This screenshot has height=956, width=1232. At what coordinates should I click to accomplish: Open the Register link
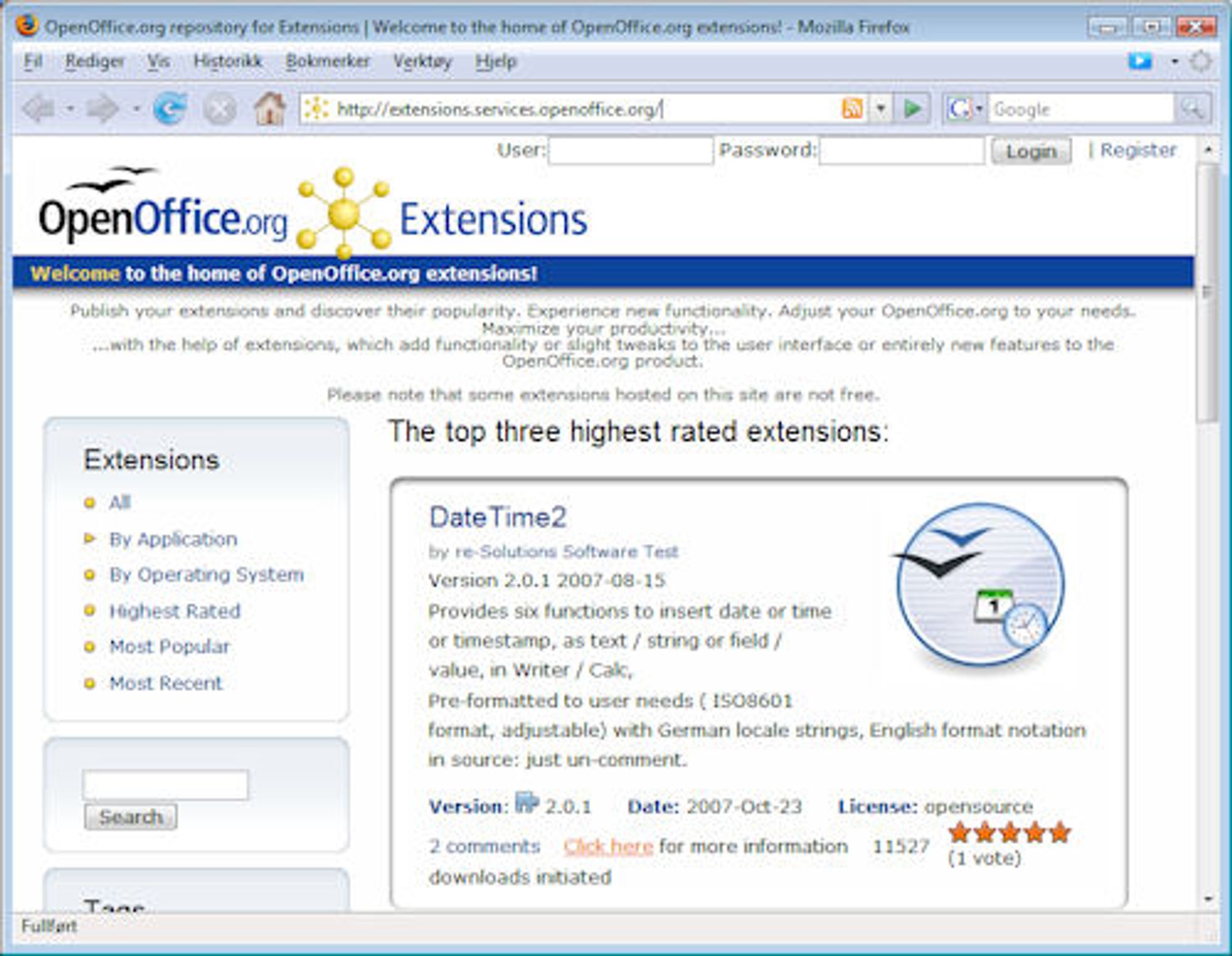1138,150
